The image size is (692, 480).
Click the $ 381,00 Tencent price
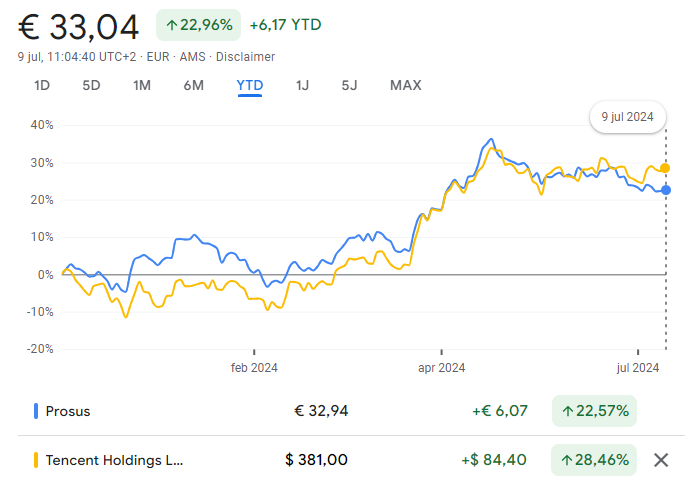tap(316, 460)
